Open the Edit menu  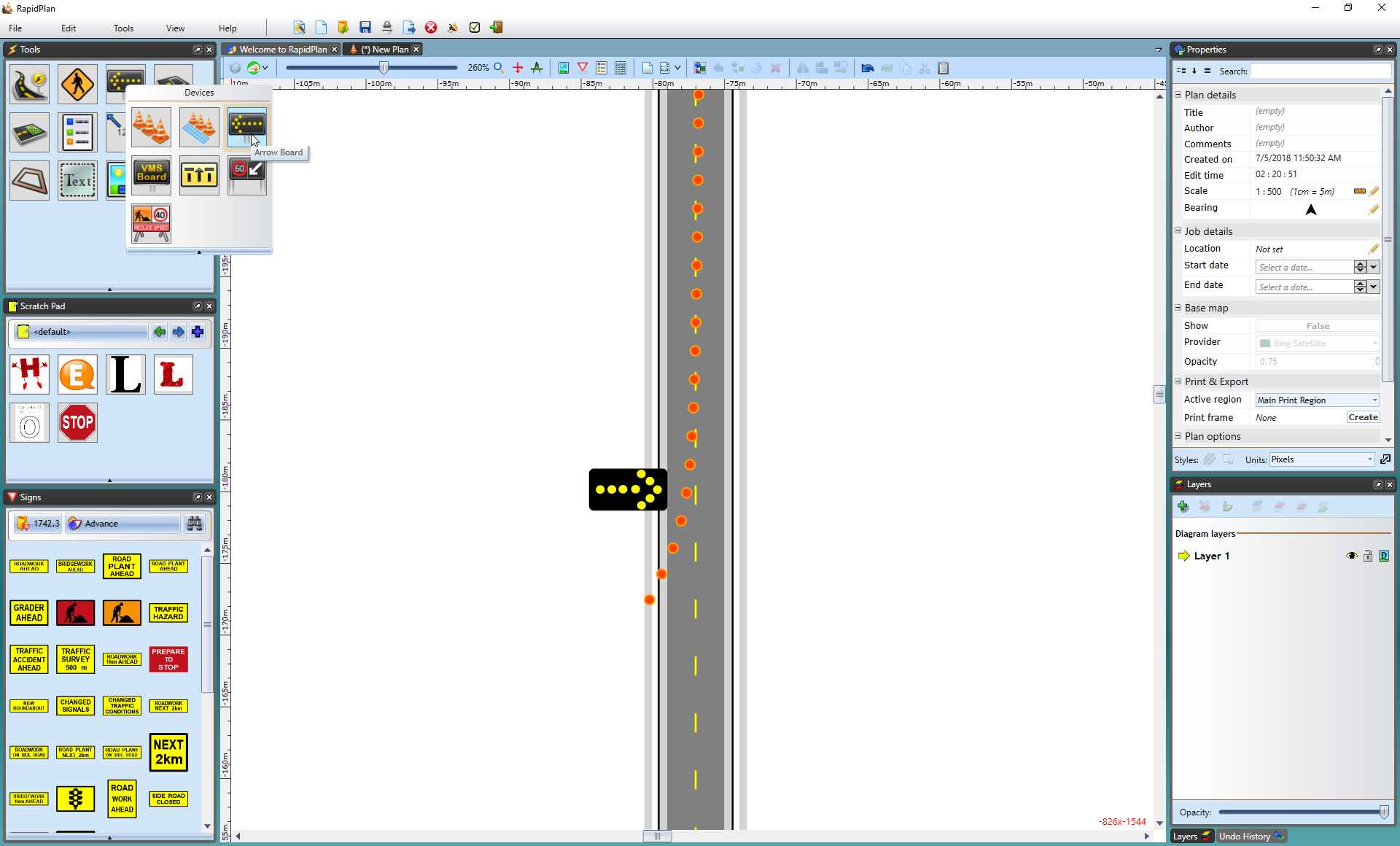[69, 28]
